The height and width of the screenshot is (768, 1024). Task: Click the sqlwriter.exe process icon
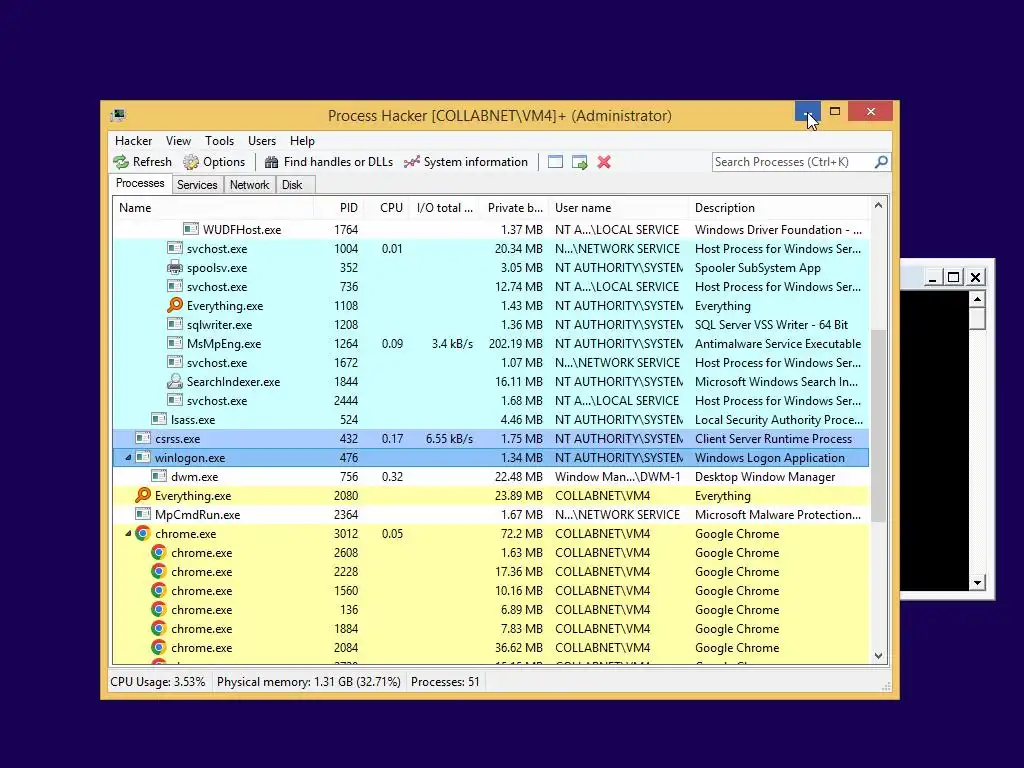[x=174, y=324]
